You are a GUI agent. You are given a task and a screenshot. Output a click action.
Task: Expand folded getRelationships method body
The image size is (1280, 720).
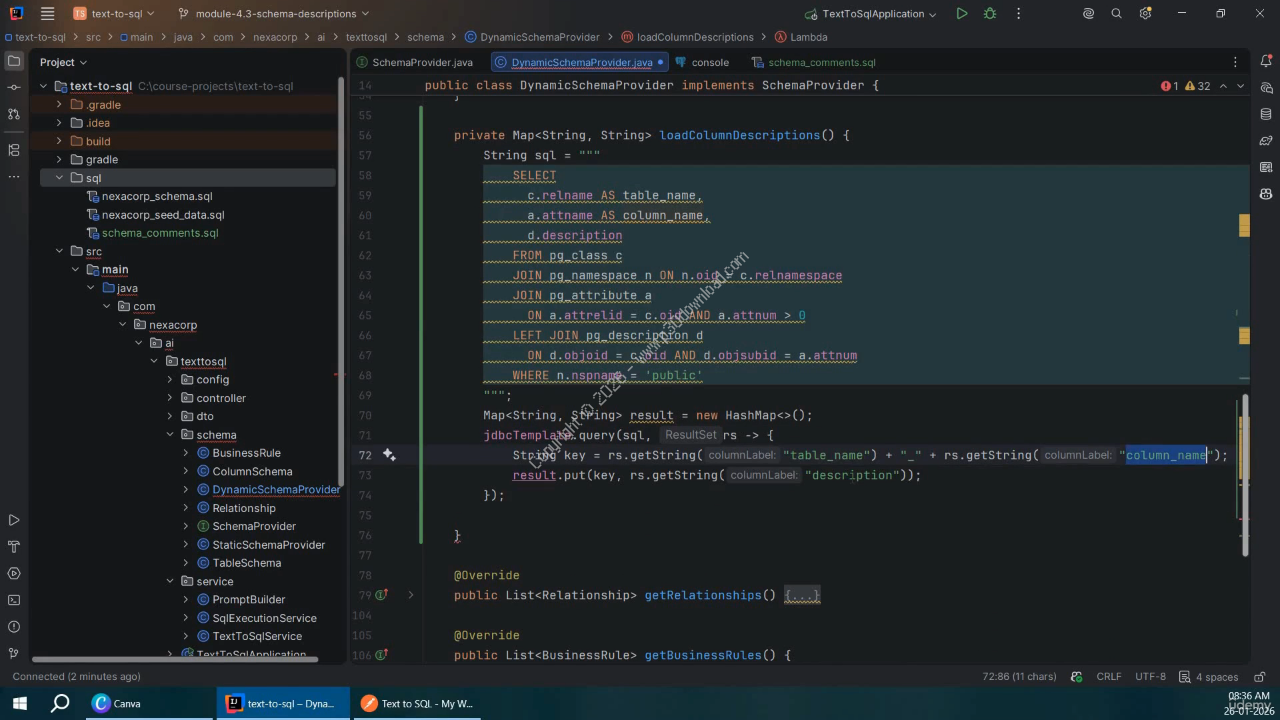coord(802,595)
